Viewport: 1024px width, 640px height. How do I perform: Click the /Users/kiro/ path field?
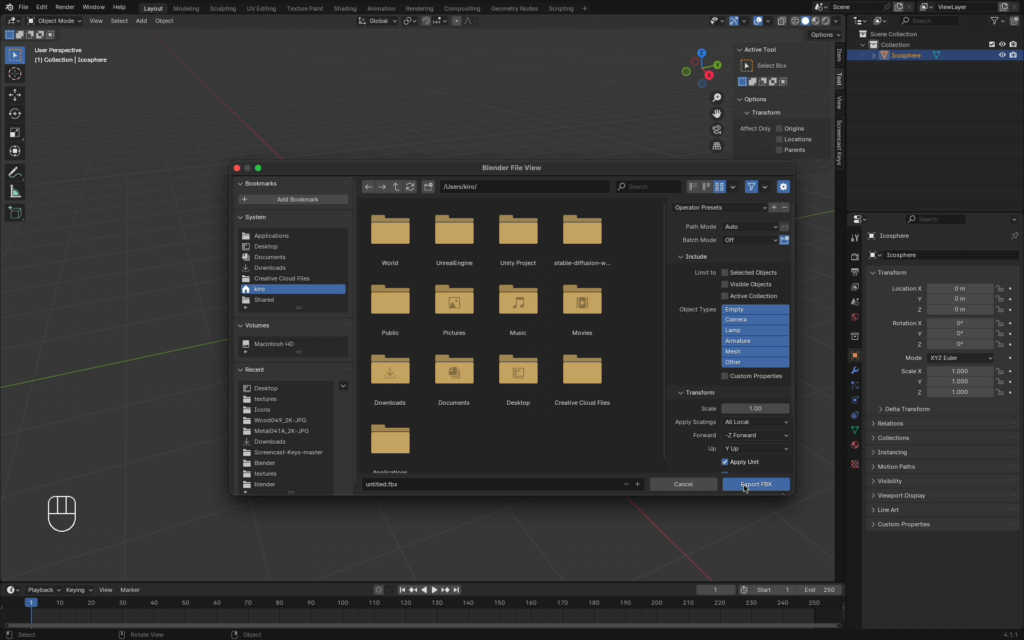(x=524, y=187)
